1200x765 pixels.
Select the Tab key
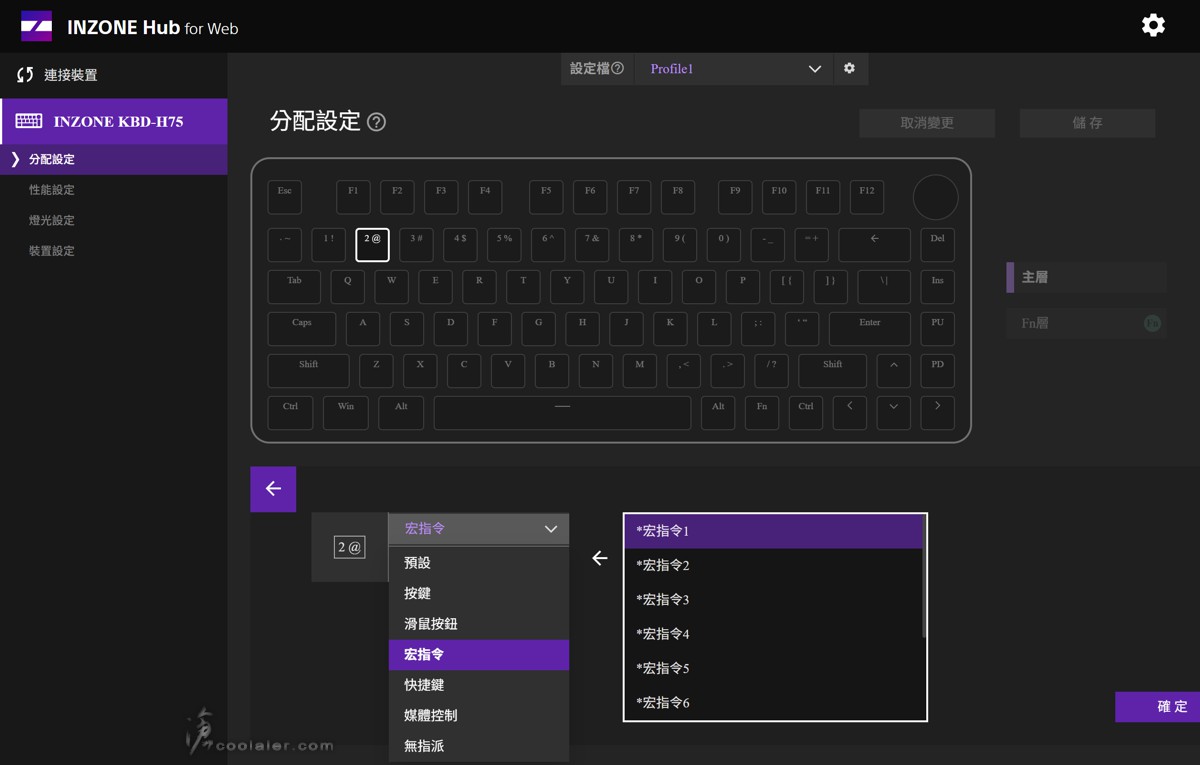pyautogui.click(x=294, y=286)
